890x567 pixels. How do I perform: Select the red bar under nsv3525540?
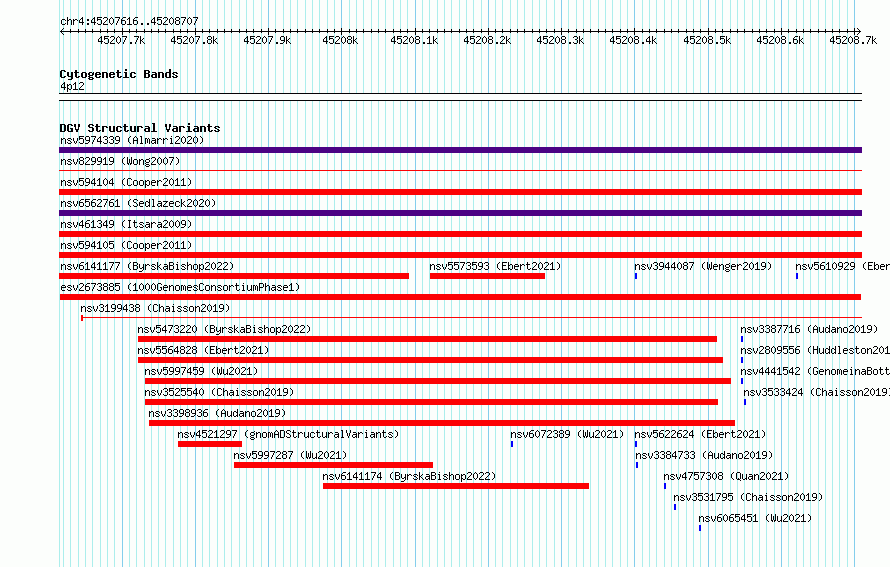click(431, 402)
